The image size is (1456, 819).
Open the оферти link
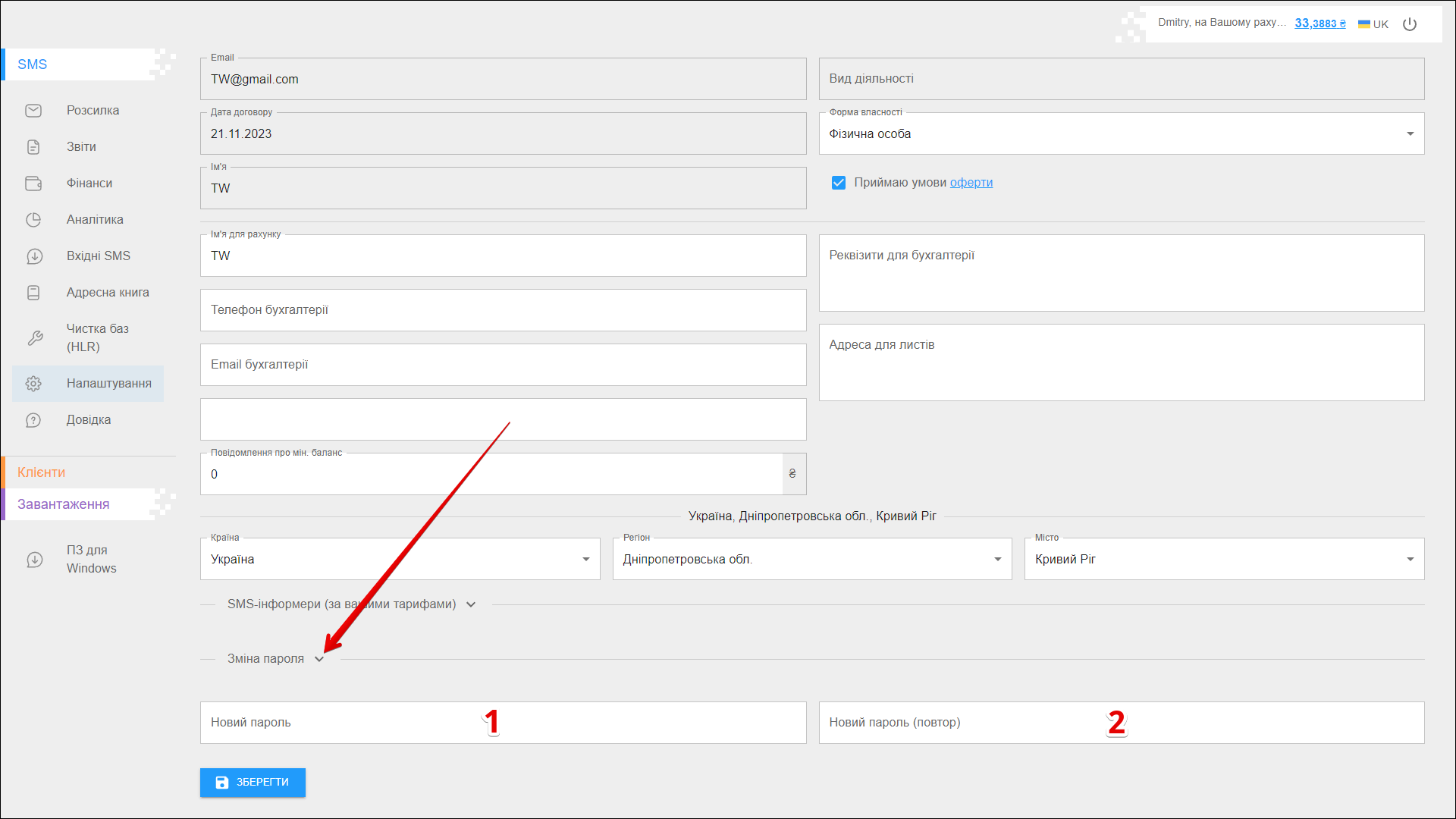pyautogui.click(x=971, y=183)
